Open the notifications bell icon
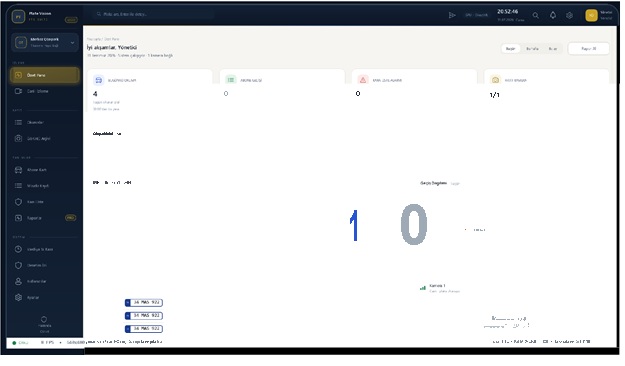This screenshot has height=366, width=625. coord(553,15)
